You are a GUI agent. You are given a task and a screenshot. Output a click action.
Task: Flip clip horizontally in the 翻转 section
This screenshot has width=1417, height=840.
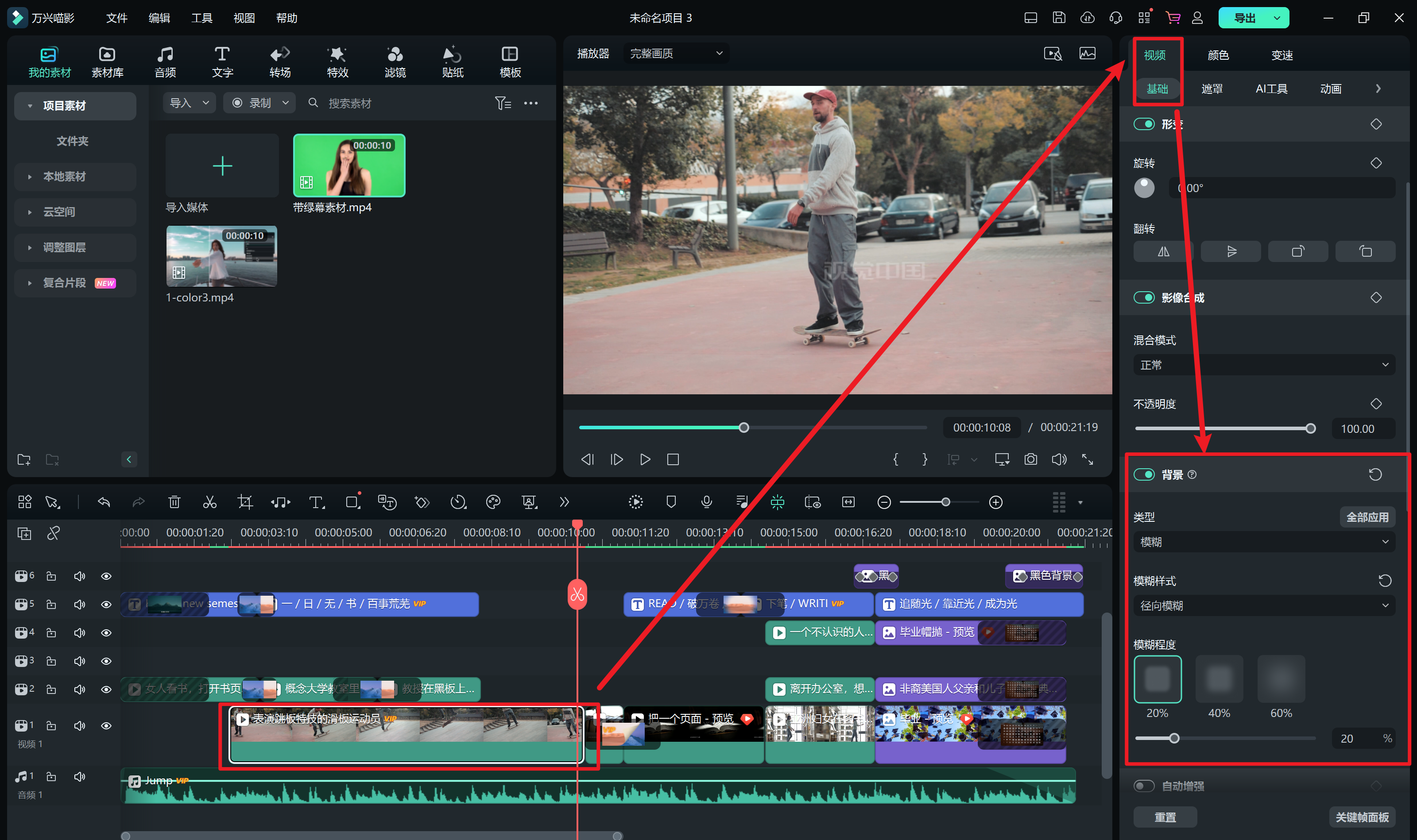click(1163, 251)
